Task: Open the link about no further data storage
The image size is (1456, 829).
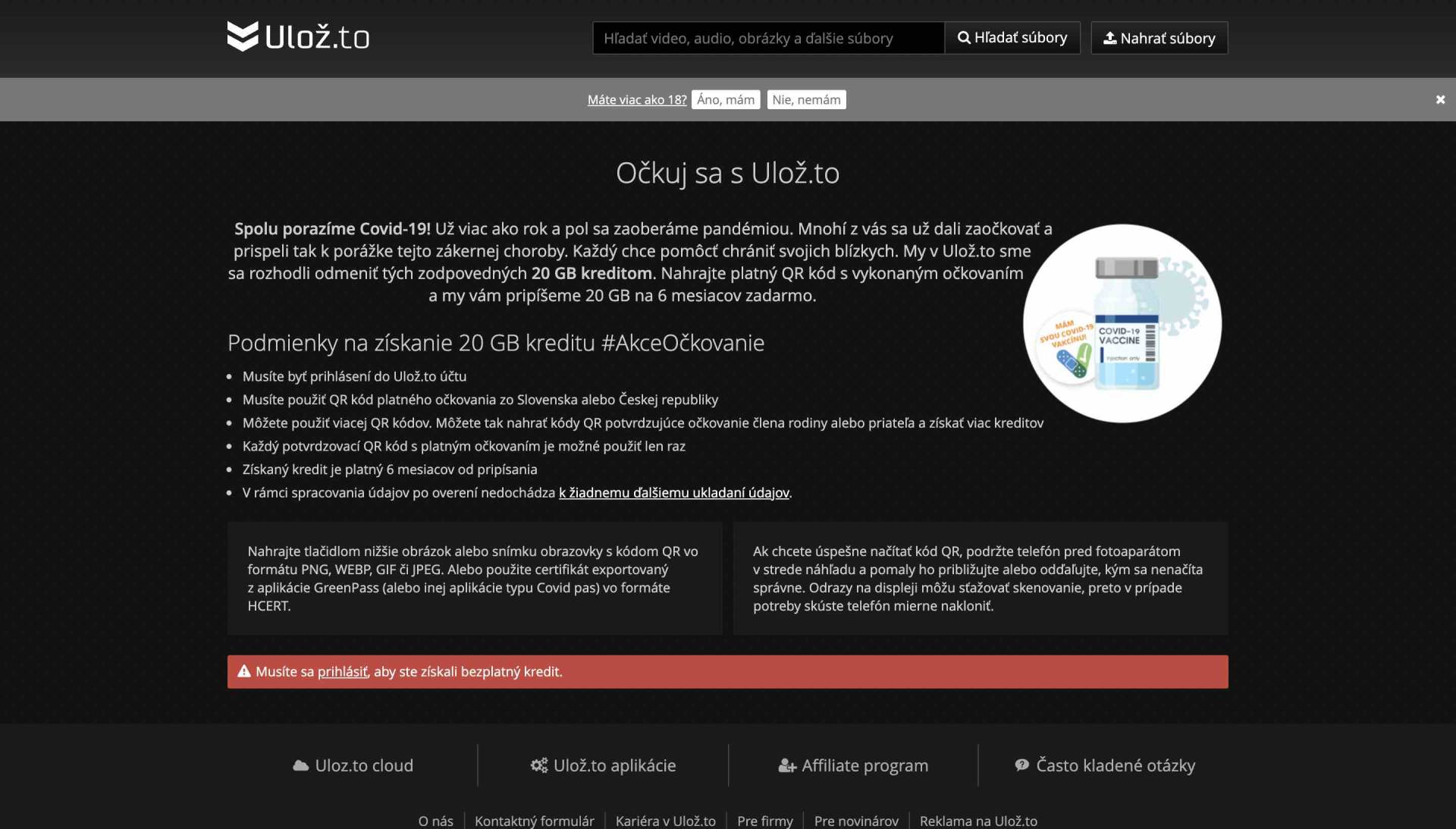Action: pos(673,493)
